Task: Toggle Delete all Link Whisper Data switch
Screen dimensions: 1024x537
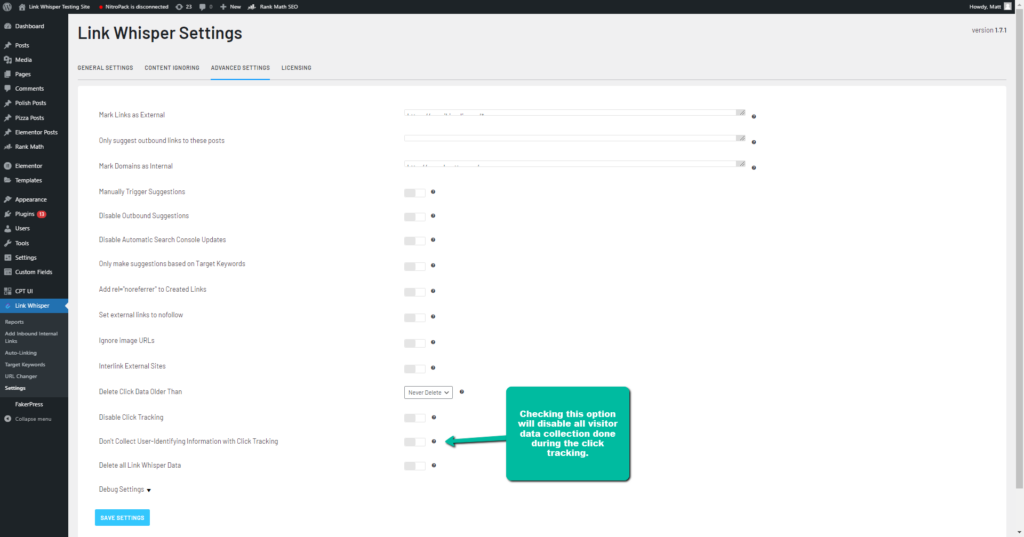Action: [x=414, y=466]
